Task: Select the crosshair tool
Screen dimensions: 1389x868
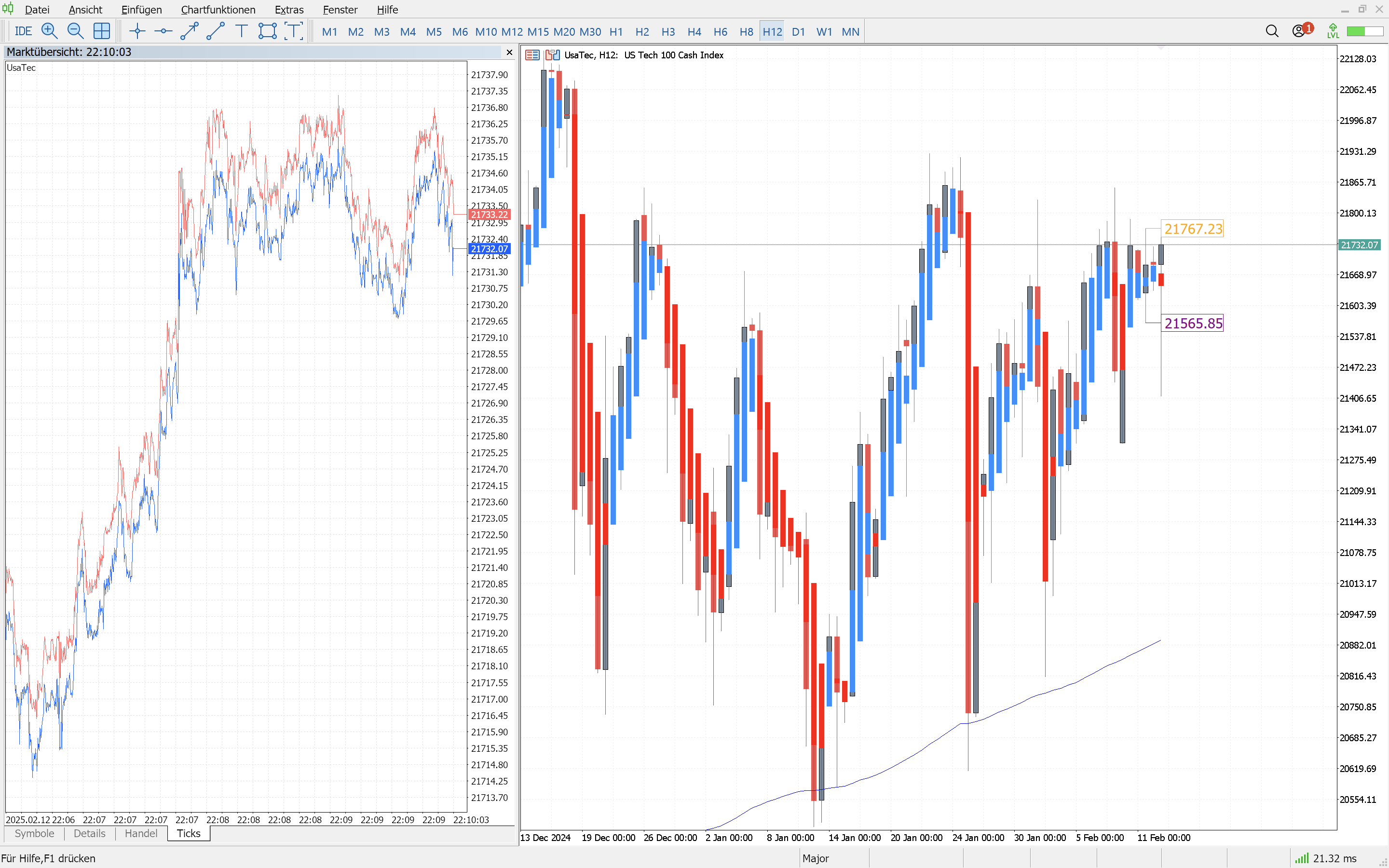Action: tap(137, 31)
